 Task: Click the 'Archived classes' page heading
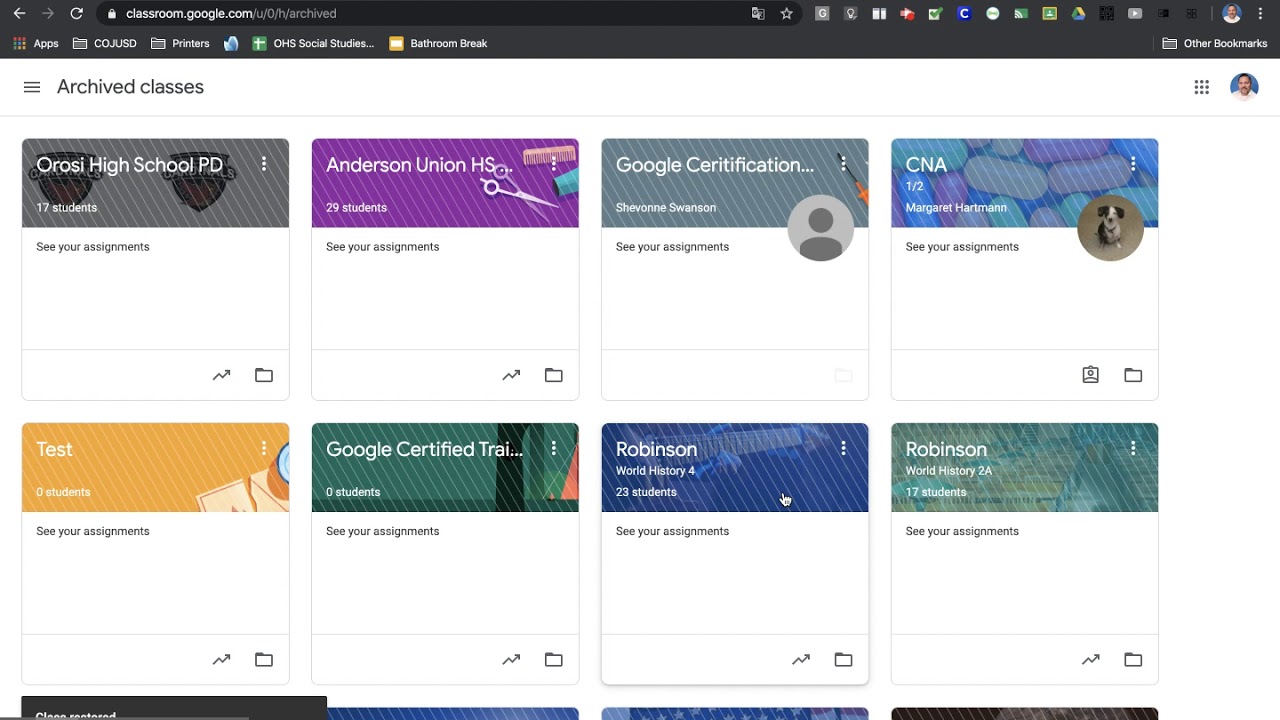[x=130, y=87]
